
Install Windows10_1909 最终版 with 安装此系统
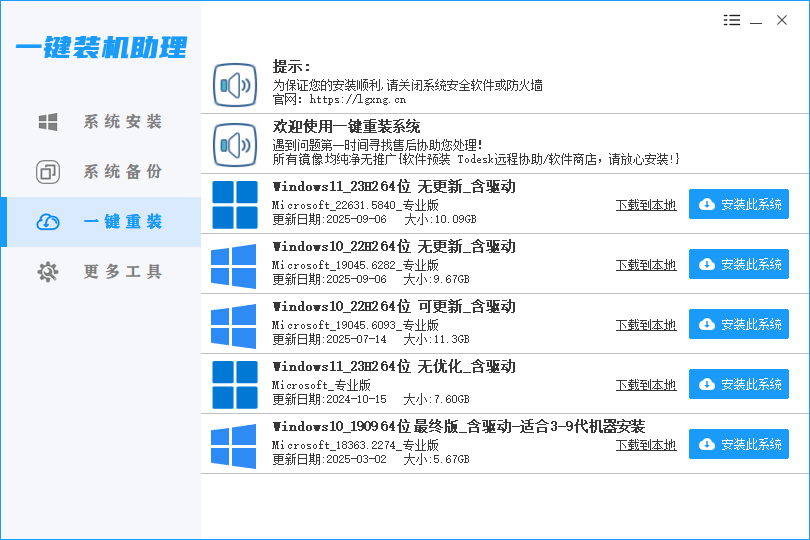click(x=739, y=445)
